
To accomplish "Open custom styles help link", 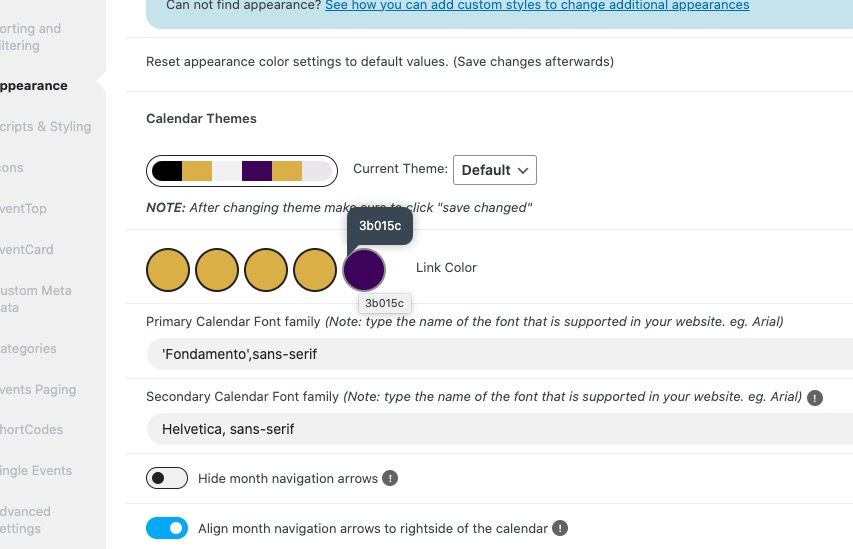I will [537, 5].
